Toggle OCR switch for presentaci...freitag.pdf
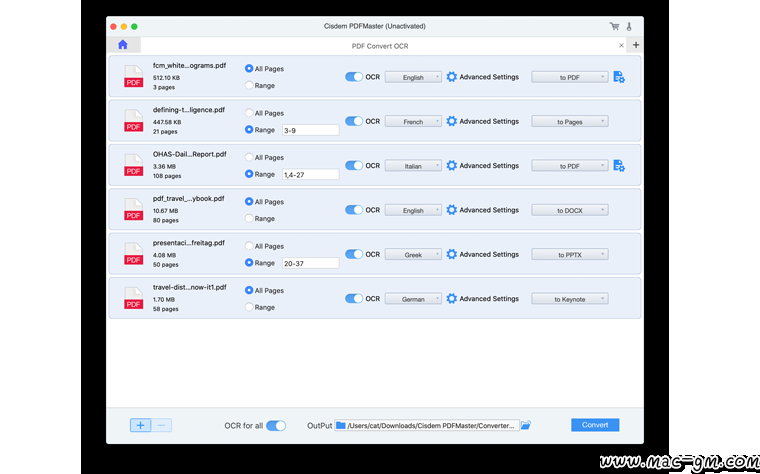This screenshot has height=474, width=760. pyautogui.click(x=354, y=254)
